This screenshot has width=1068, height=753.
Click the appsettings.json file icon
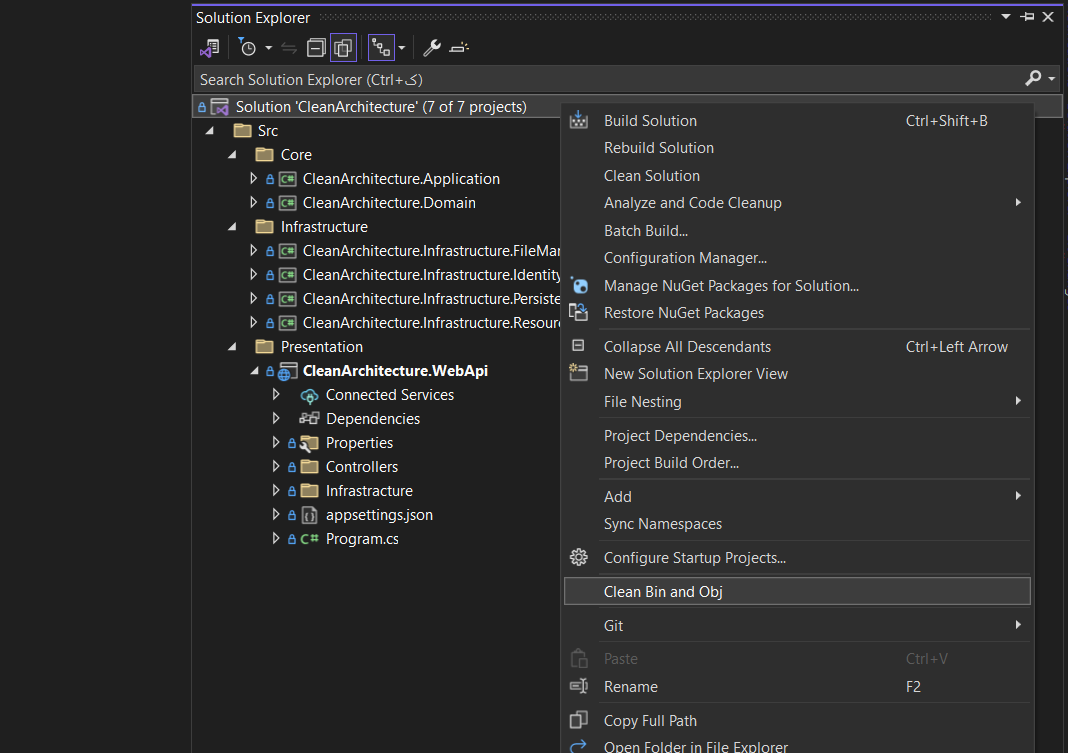[309, 515]
